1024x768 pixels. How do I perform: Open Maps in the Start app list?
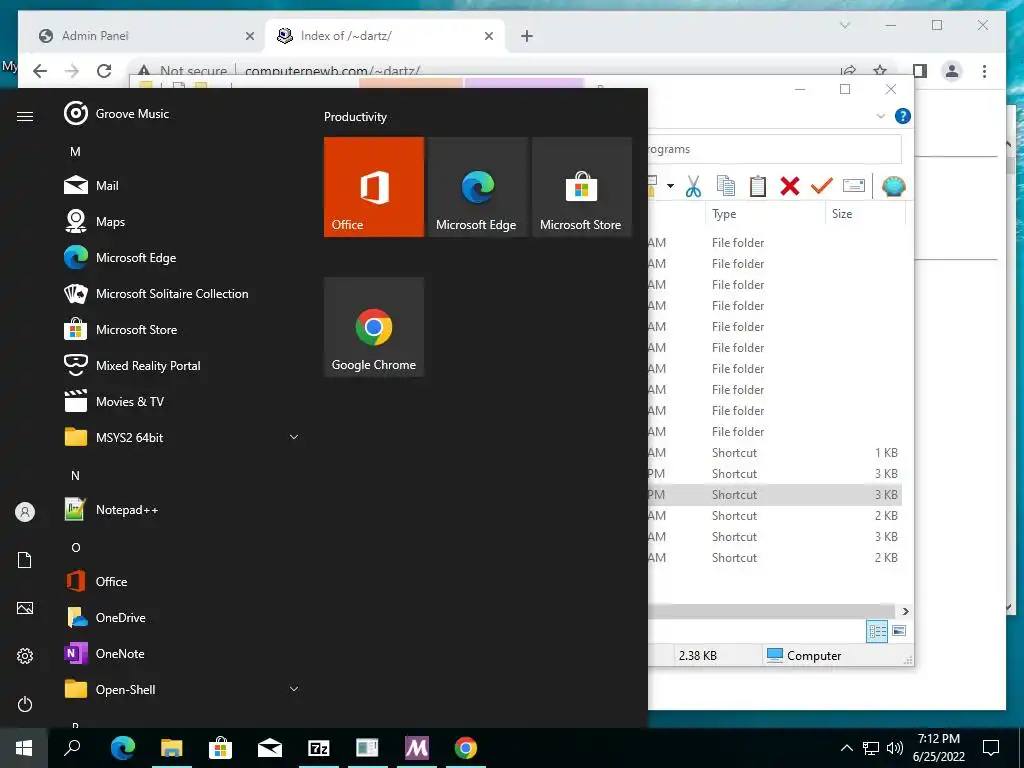(x=183, y=221)
